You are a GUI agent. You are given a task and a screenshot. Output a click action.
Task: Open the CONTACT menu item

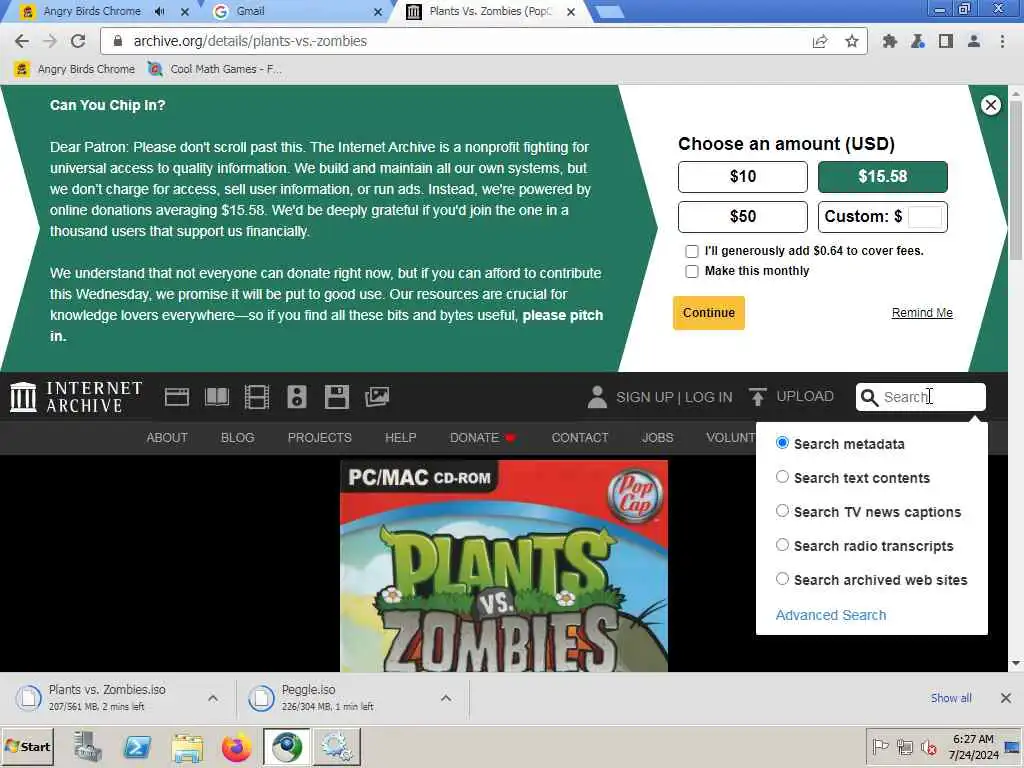click(580, 438)
